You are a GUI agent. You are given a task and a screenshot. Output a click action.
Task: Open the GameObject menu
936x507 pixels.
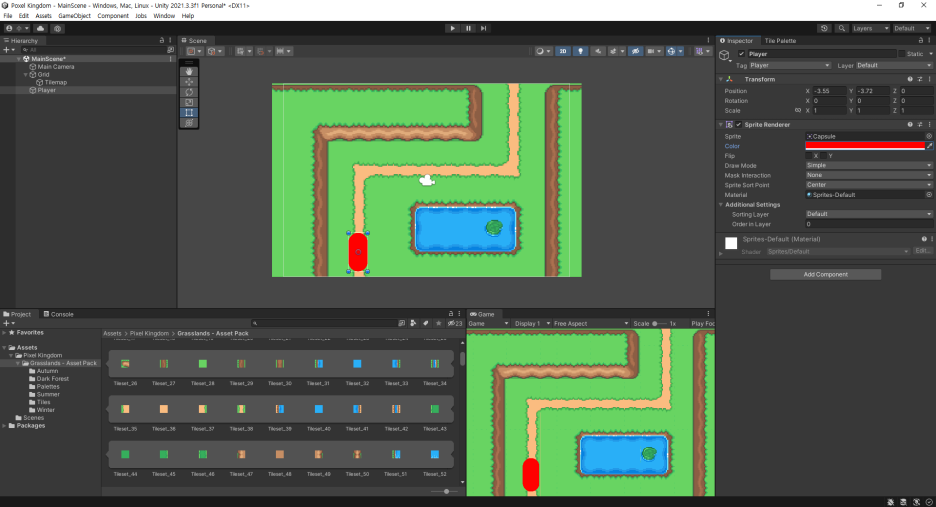tap(75, 16)
